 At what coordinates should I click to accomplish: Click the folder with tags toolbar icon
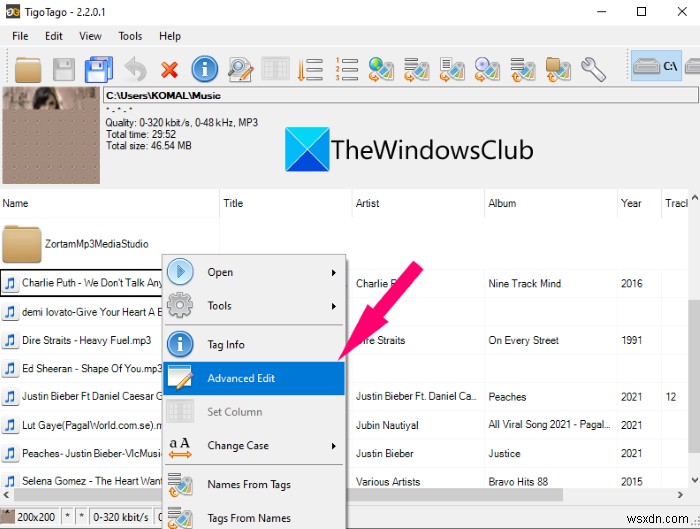pyautogui.click(x=558, y=69)
